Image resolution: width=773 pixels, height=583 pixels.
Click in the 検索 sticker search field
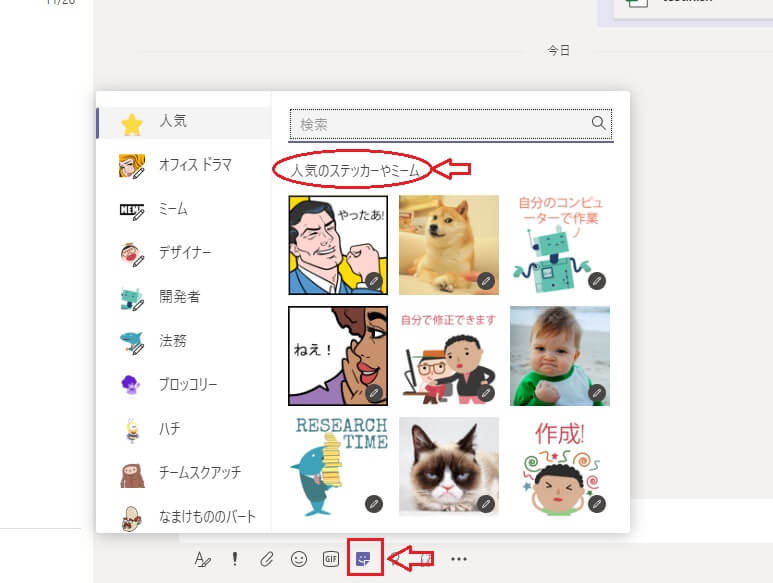pos(440,124)
